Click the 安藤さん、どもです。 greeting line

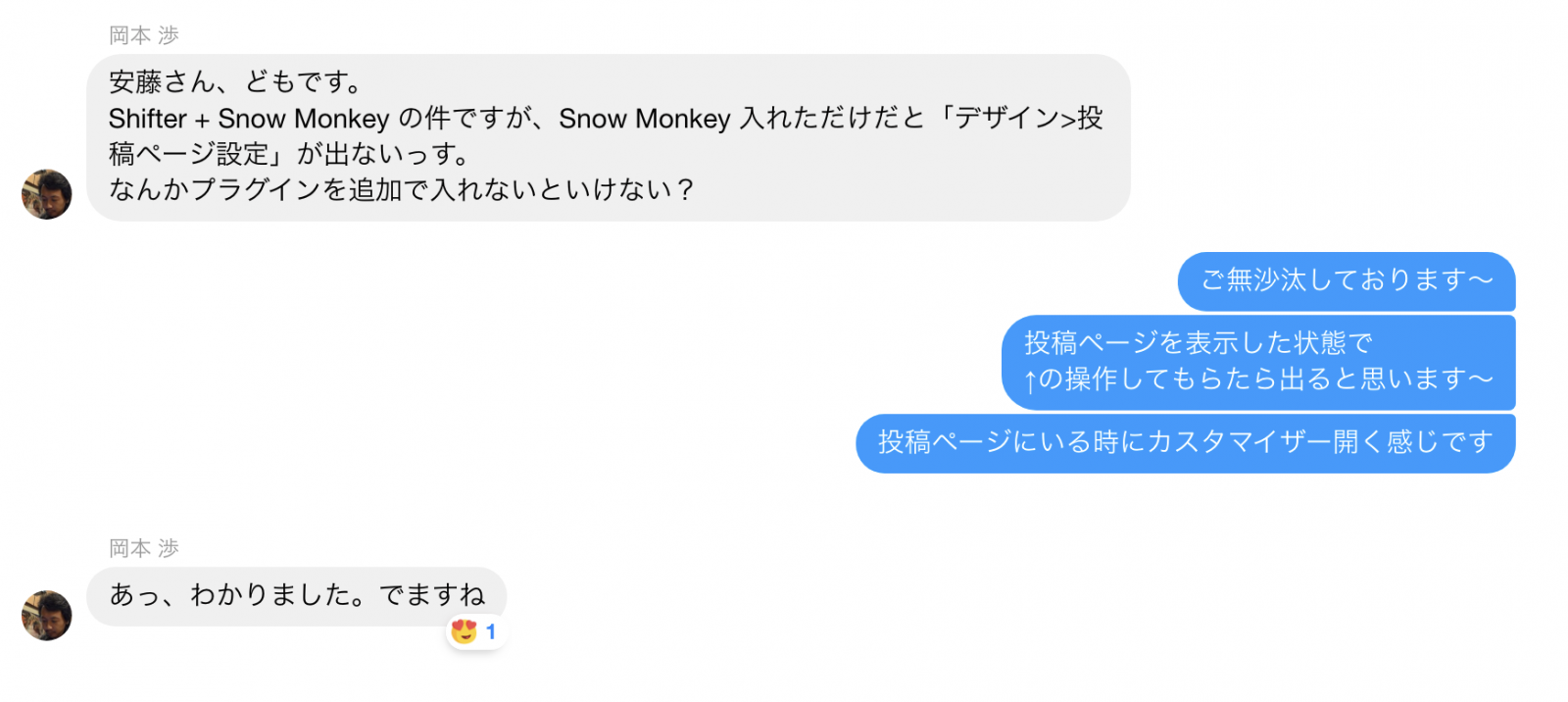click(235, 82)
